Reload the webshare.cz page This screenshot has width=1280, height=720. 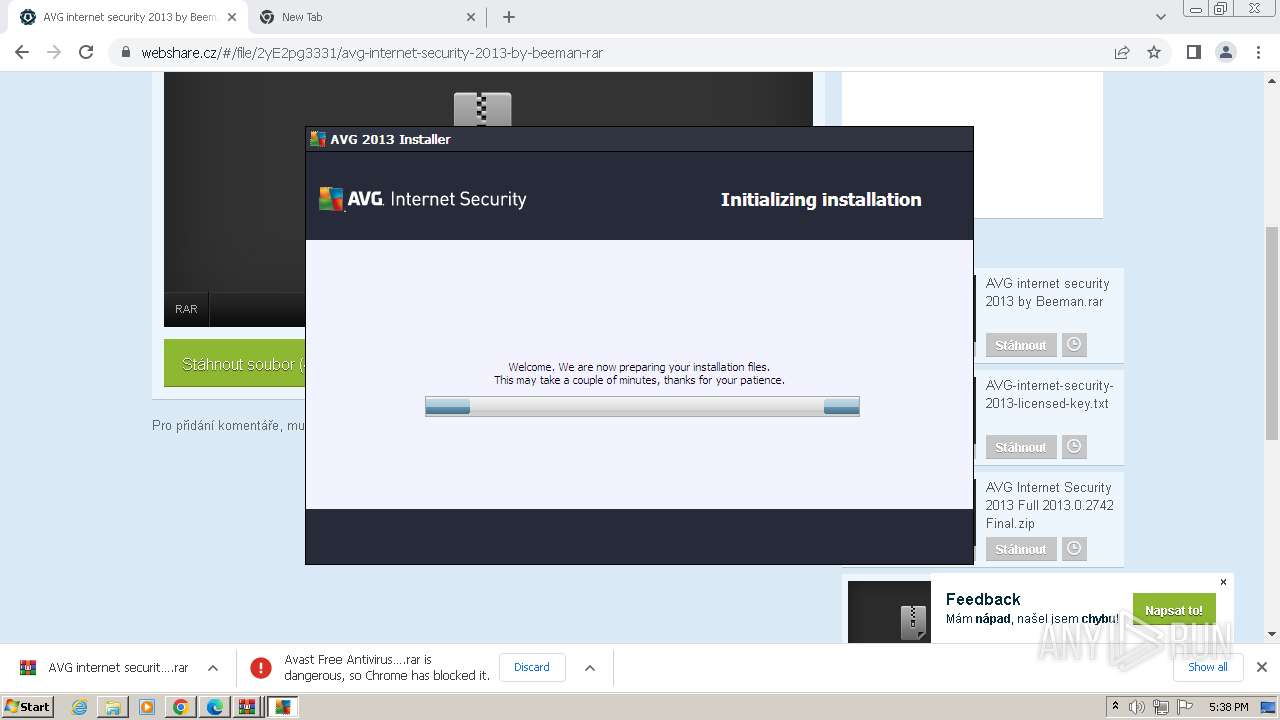[86, 52]
